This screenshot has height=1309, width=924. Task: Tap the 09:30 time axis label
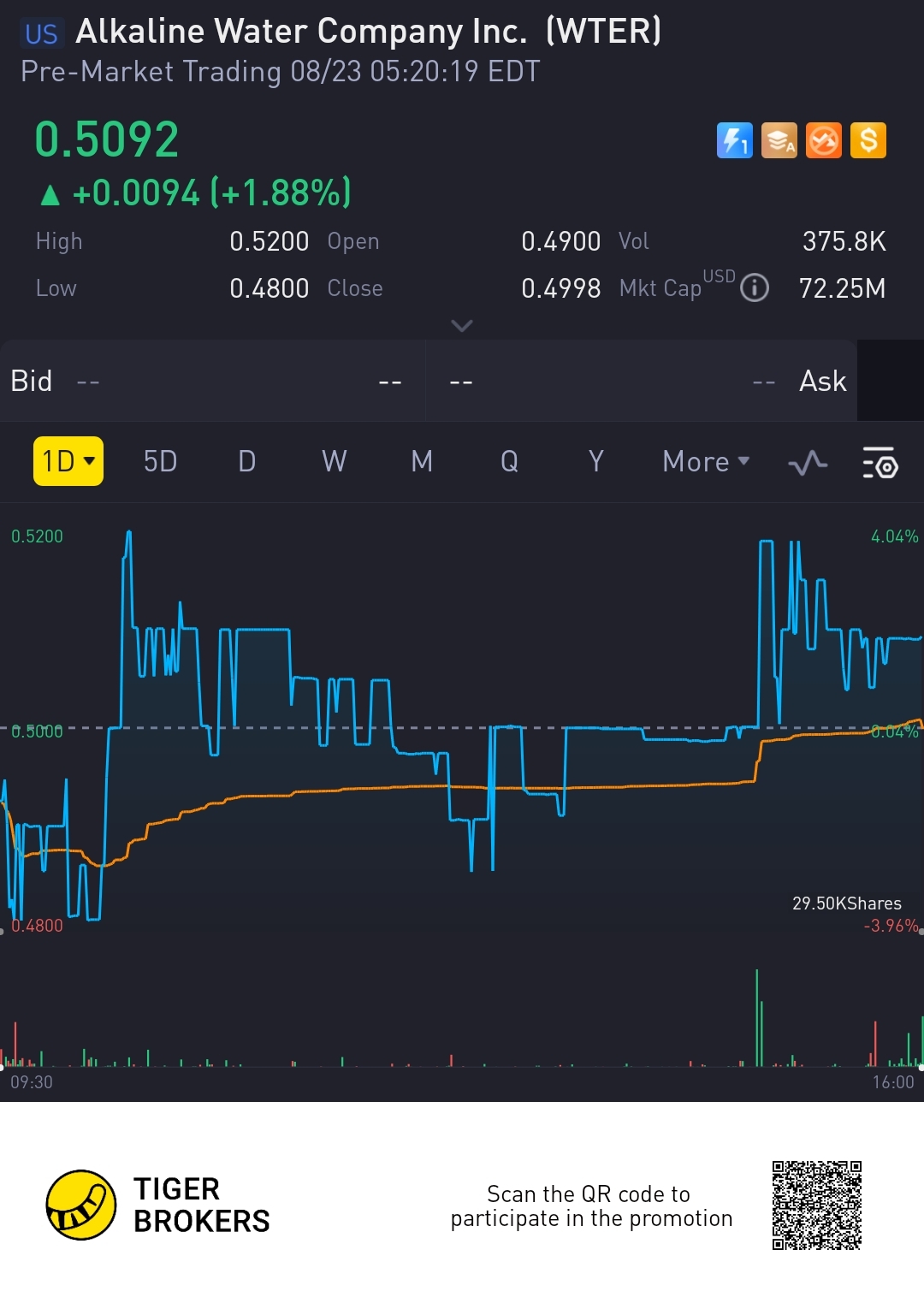32,1082
